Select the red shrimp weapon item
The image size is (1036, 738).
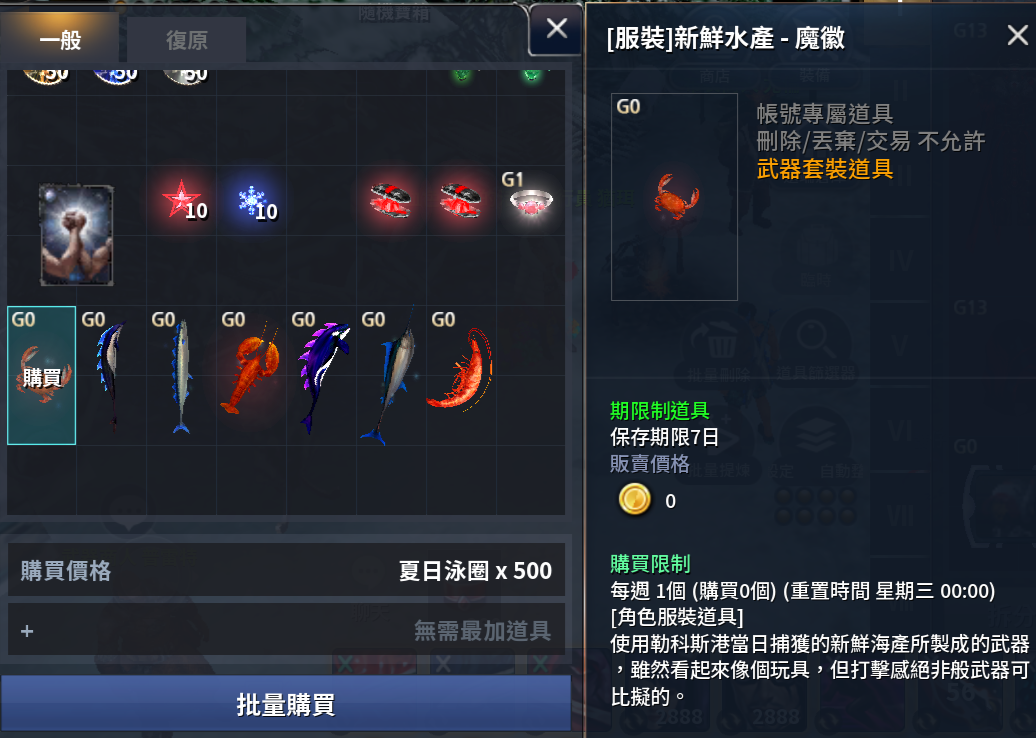coord(461,375)
